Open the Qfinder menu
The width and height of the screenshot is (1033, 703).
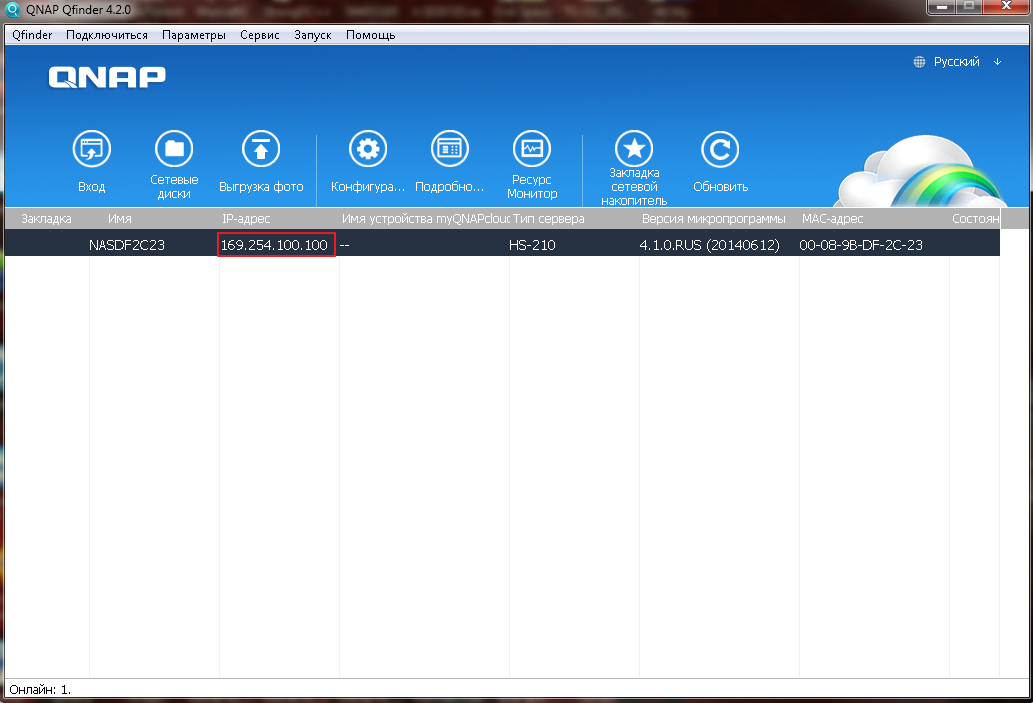tap(32, 35)
